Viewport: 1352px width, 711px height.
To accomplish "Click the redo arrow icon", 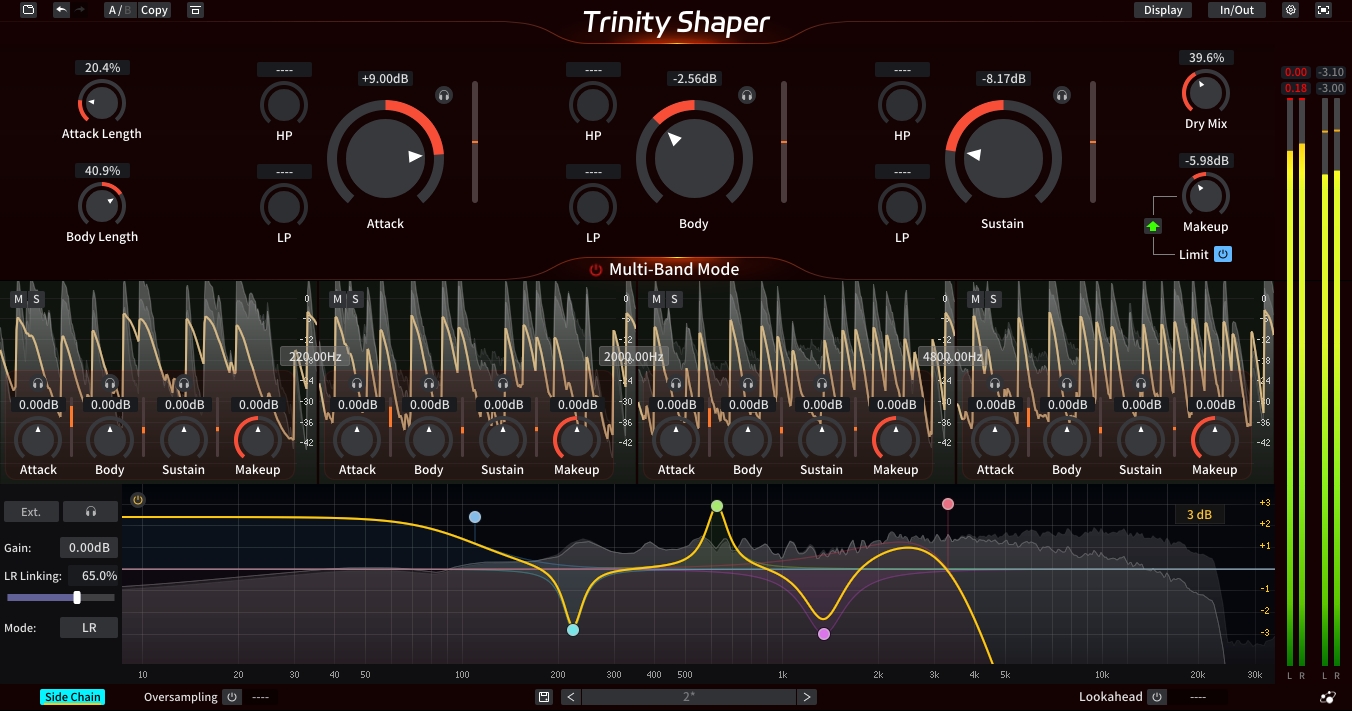I will 80,10.
